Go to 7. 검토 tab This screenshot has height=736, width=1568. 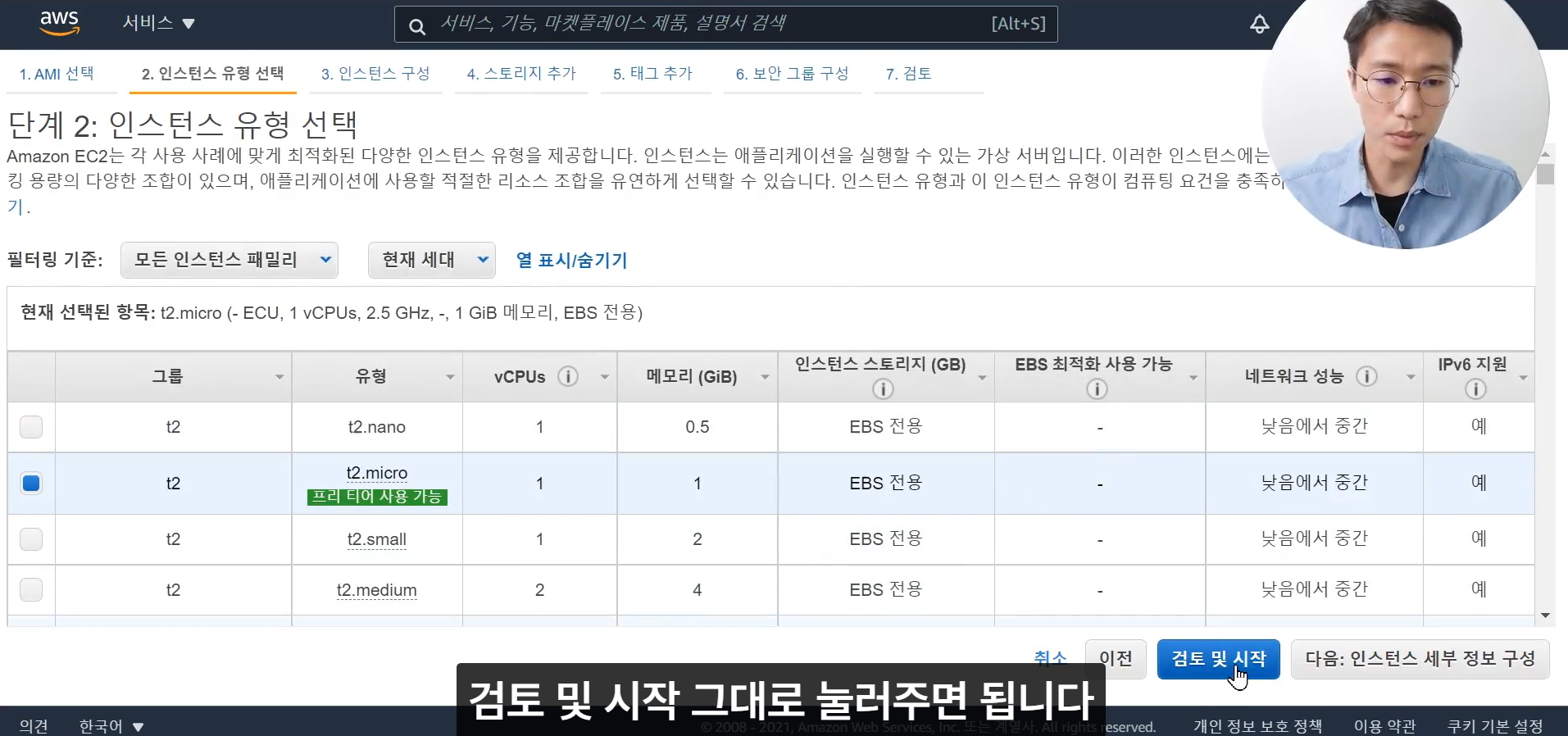point(908,74)
